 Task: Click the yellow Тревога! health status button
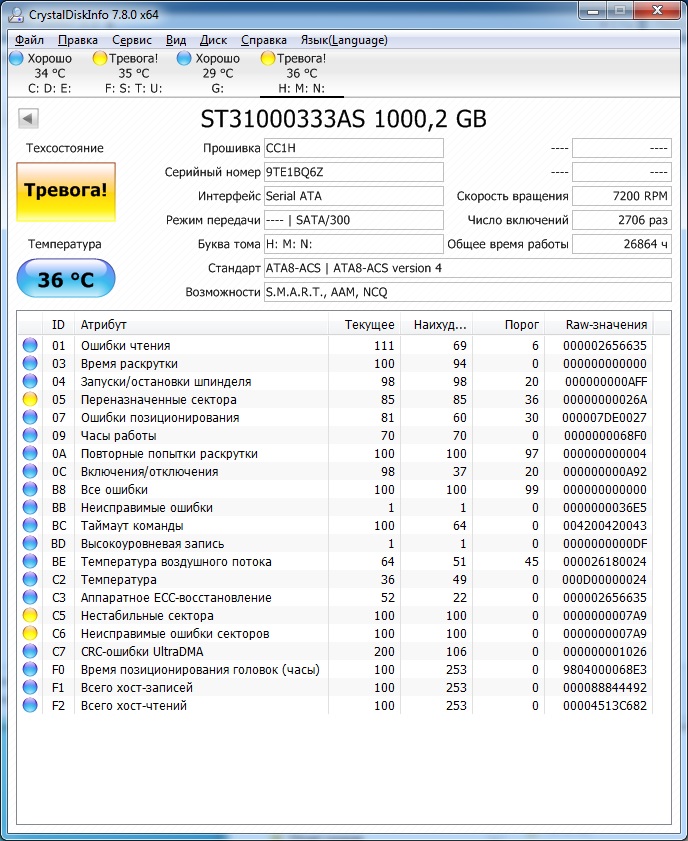pos(65,192)
